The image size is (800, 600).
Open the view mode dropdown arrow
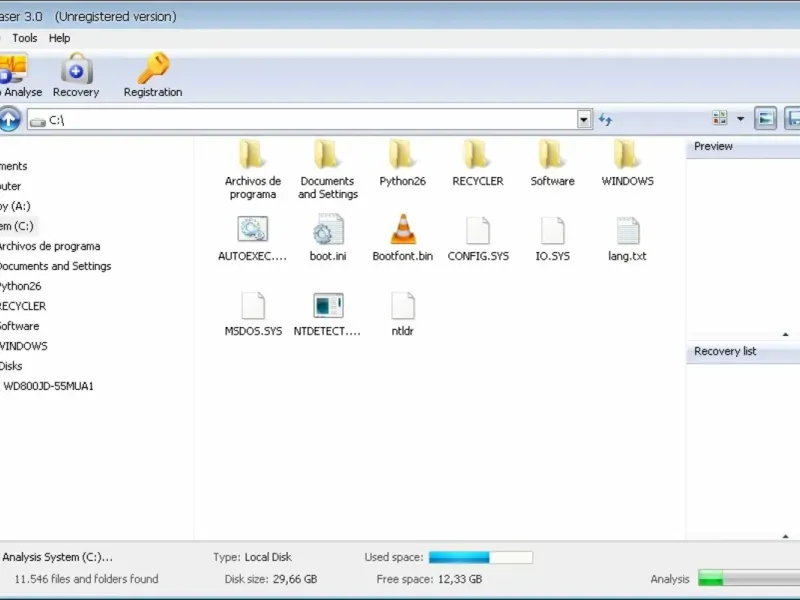pyautogui.click(x=740, y=119)
